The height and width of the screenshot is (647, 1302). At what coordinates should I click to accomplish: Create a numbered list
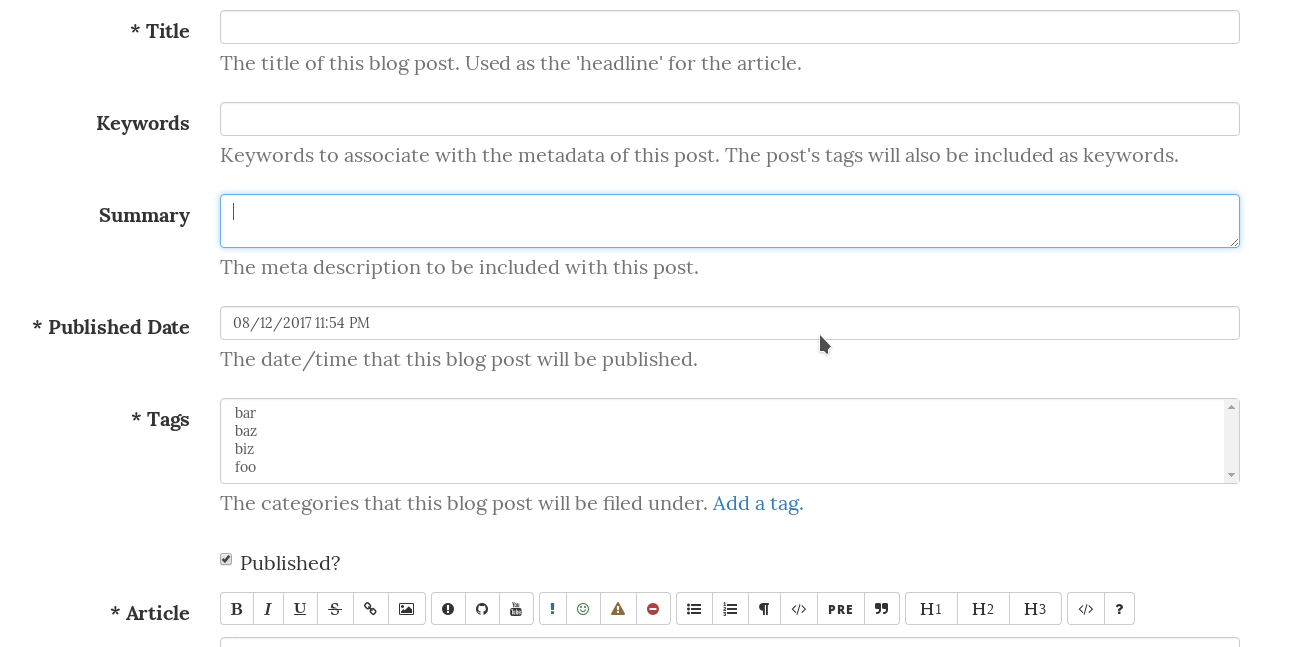tap(730, 608)
